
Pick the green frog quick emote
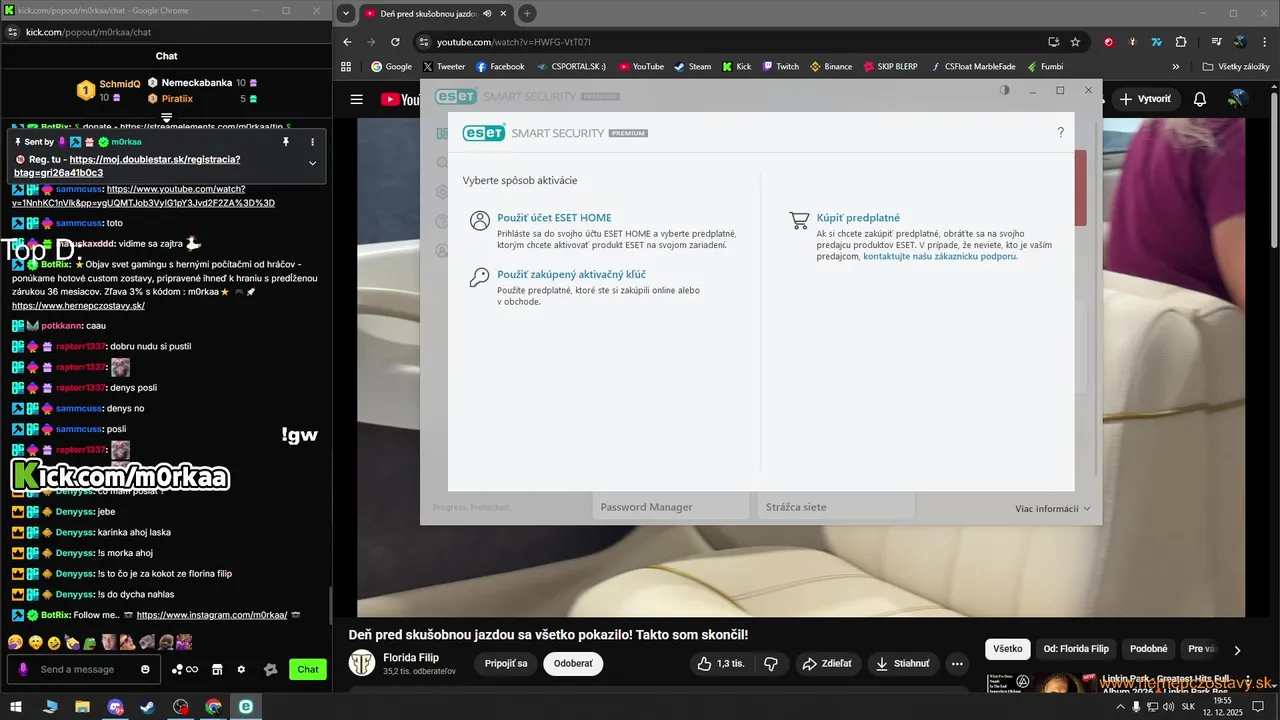click(89, 641)
